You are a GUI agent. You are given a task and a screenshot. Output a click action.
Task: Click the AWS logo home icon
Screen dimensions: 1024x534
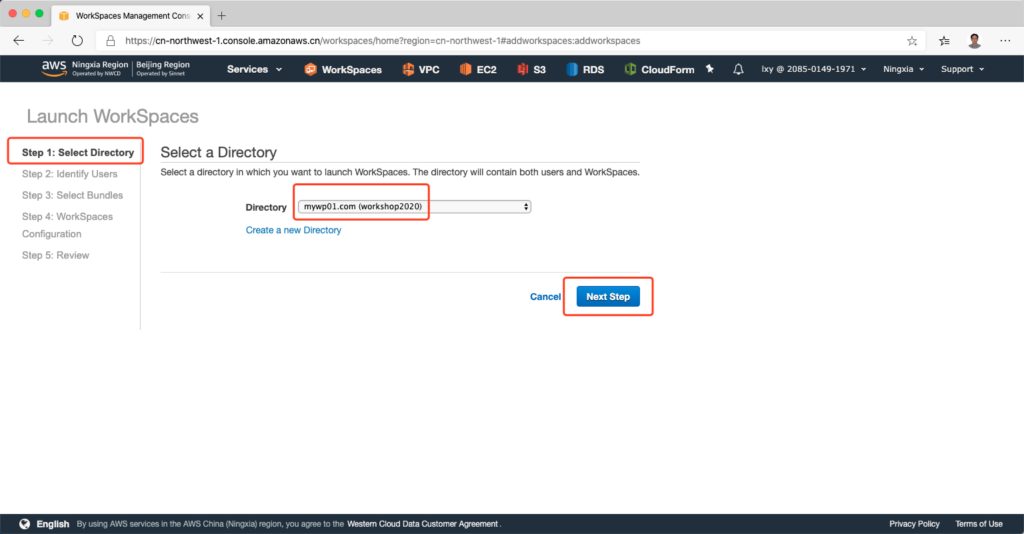click(53, 68)
